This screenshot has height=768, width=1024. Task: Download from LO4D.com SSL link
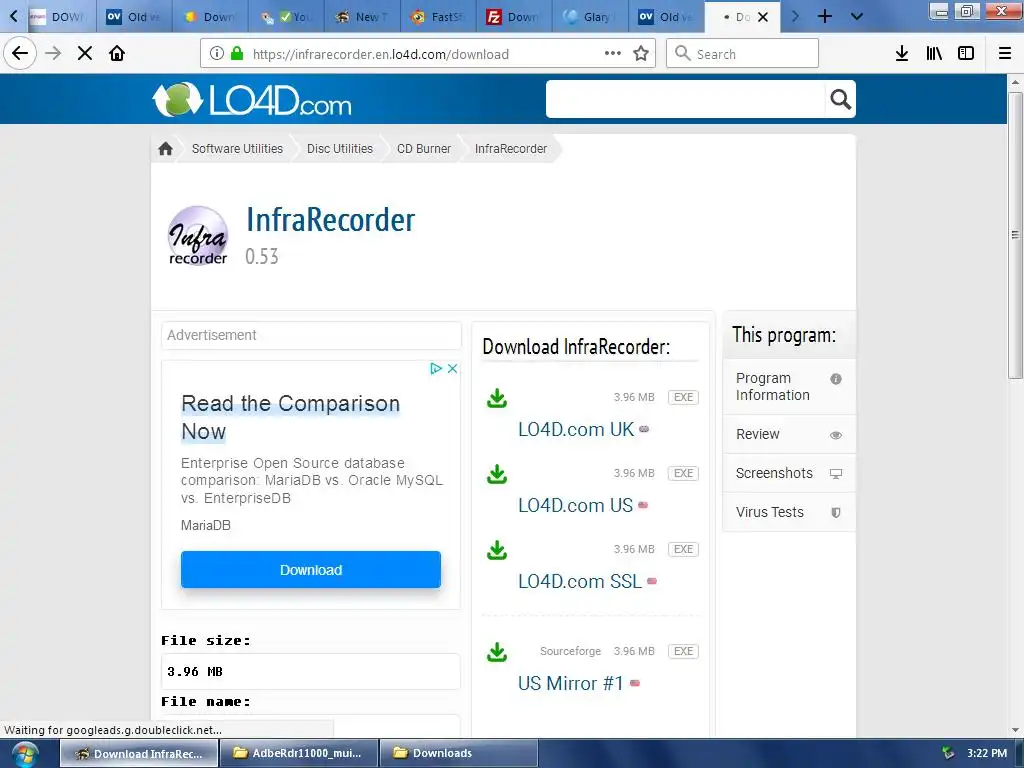580,581
